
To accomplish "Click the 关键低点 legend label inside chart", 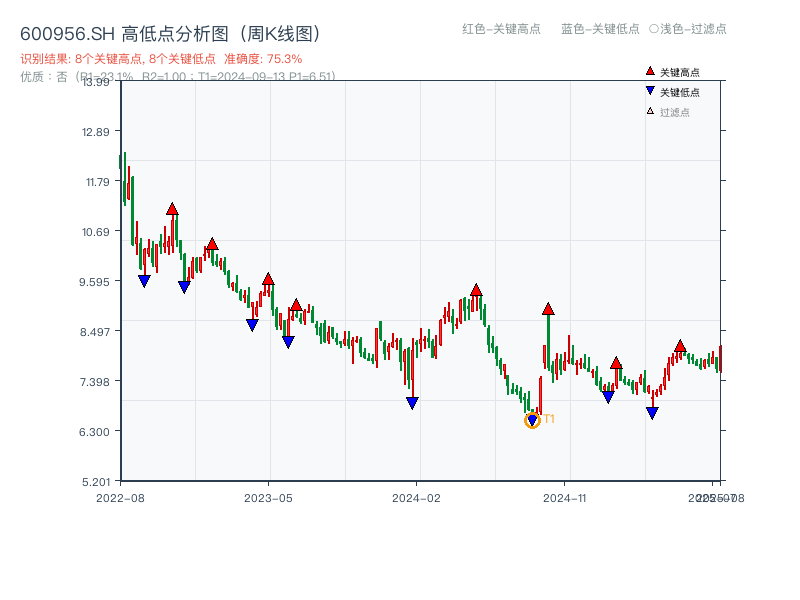I will [680, 92].
